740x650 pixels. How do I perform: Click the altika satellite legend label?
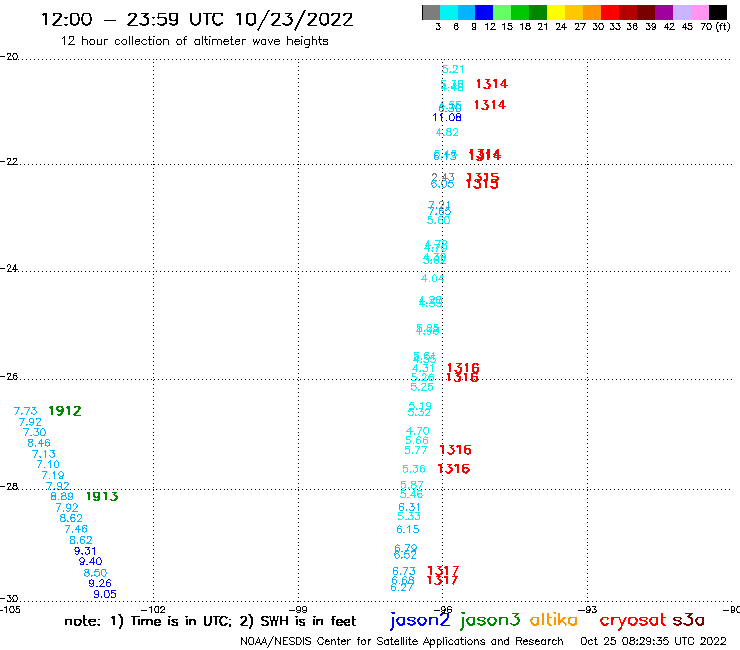coord(554,619)
